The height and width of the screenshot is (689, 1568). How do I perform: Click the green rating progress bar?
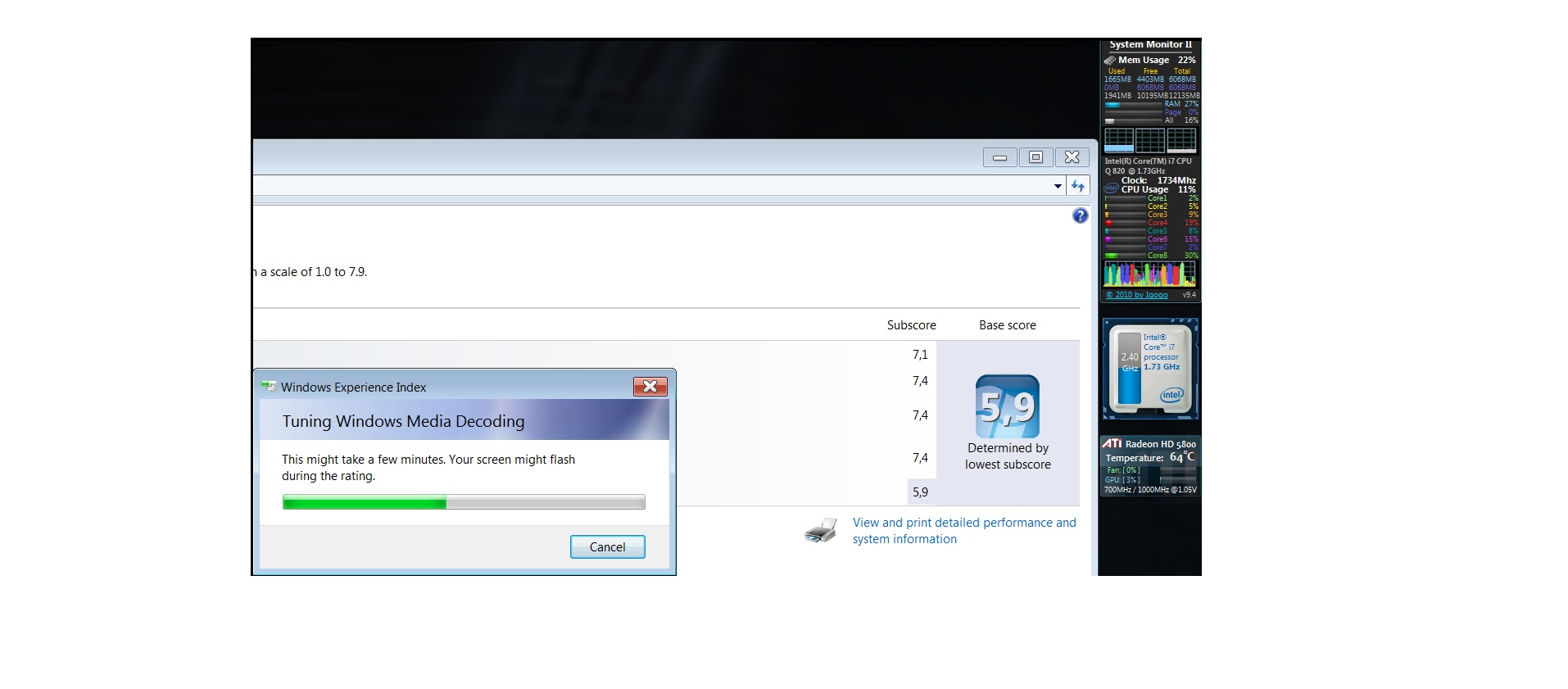coord(464,502)
